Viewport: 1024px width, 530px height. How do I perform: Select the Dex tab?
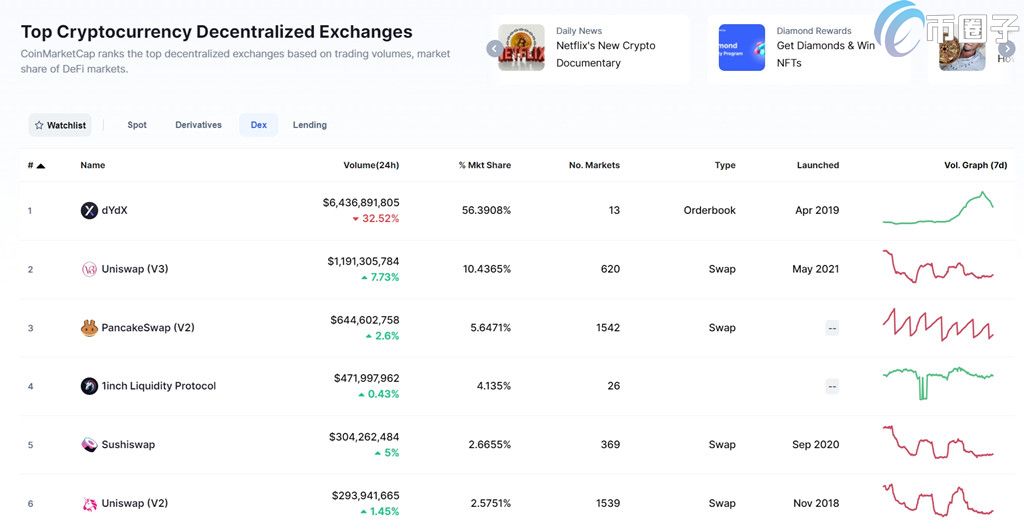(259, 125)
